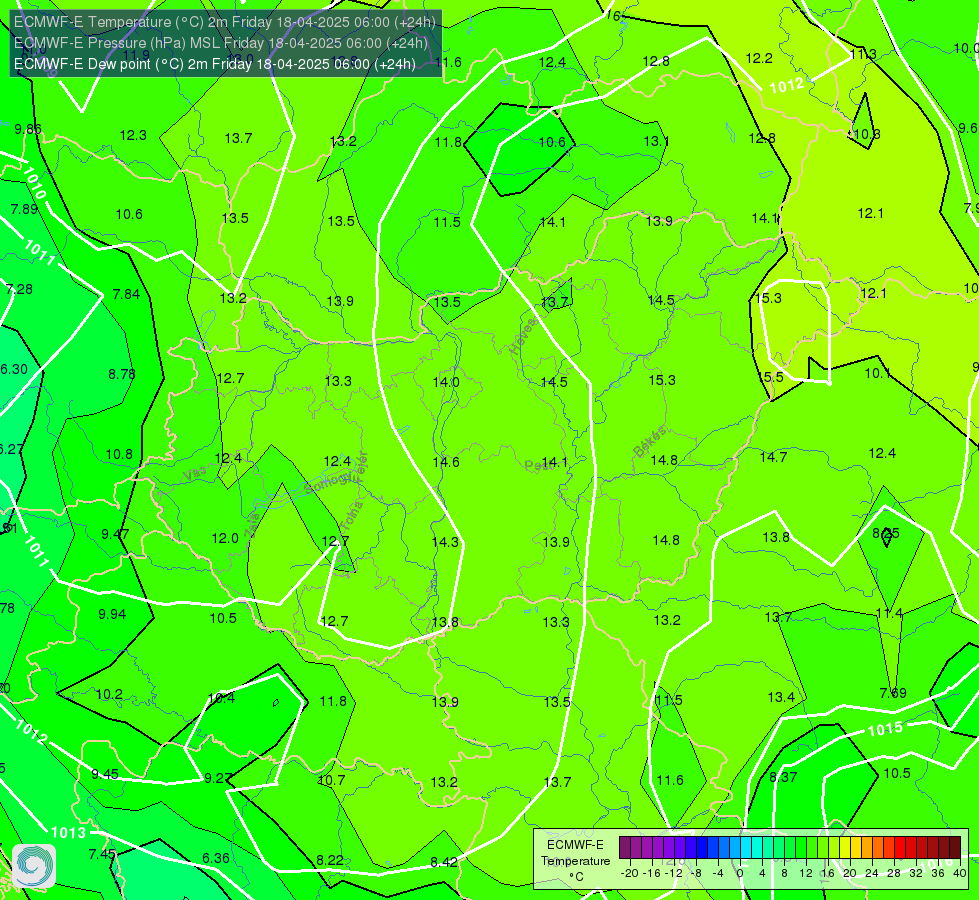
Task: Click the 12.2 value
Action: (x=759, y=58)
